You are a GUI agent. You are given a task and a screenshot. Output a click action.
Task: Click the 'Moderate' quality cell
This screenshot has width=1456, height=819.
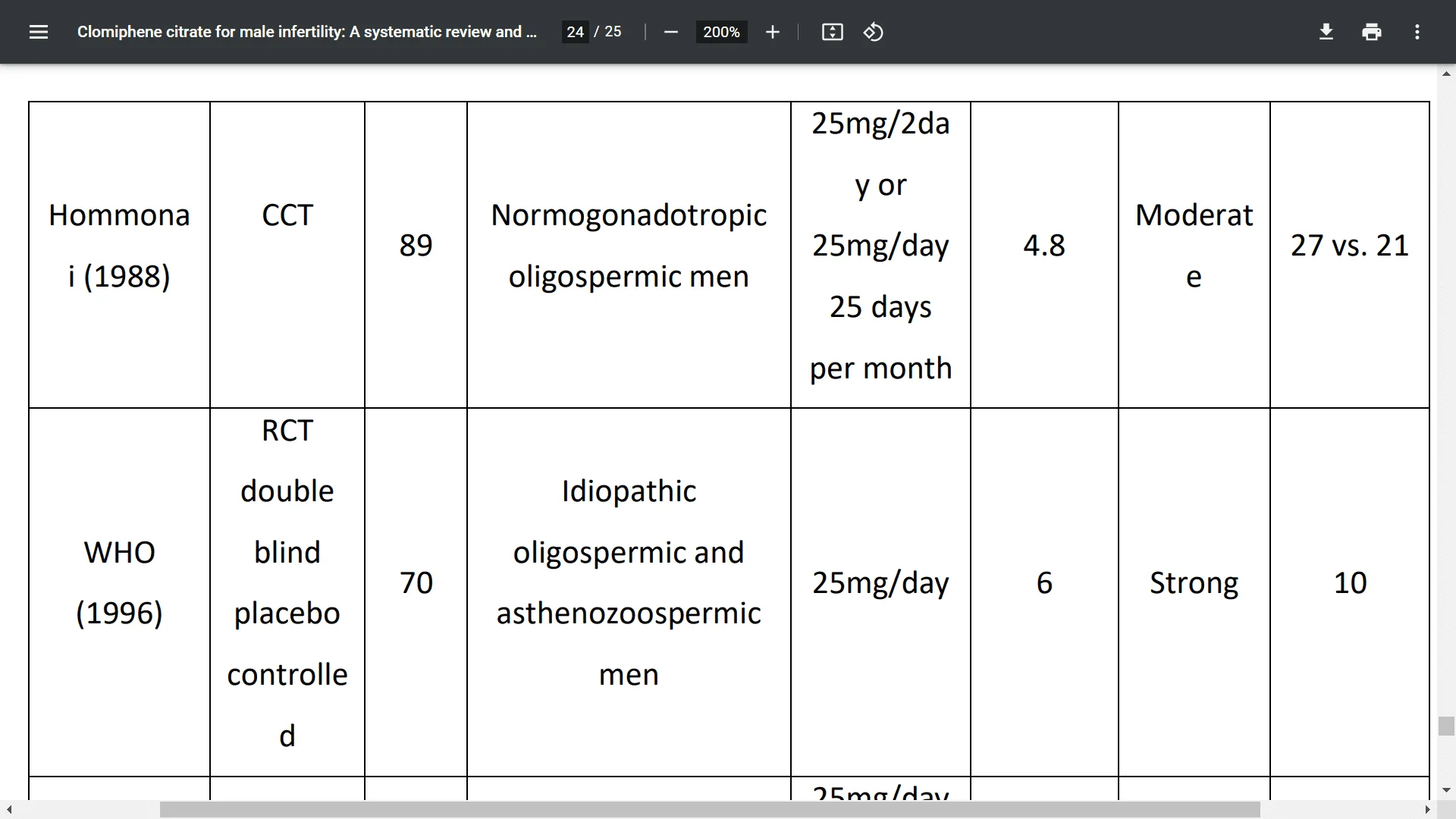[1194, 255]
